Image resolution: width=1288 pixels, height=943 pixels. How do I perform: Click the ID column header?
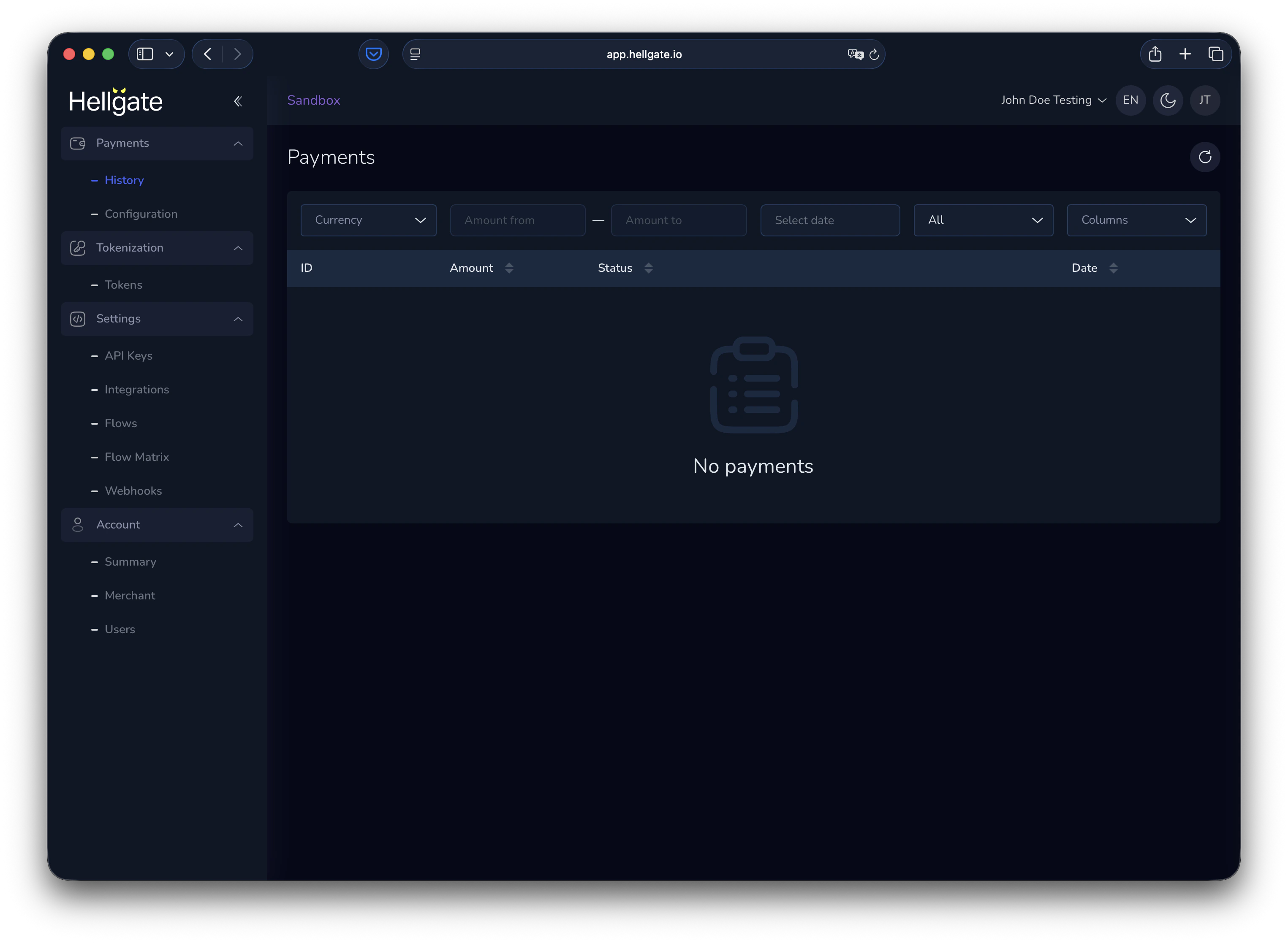tap(307, 268)
